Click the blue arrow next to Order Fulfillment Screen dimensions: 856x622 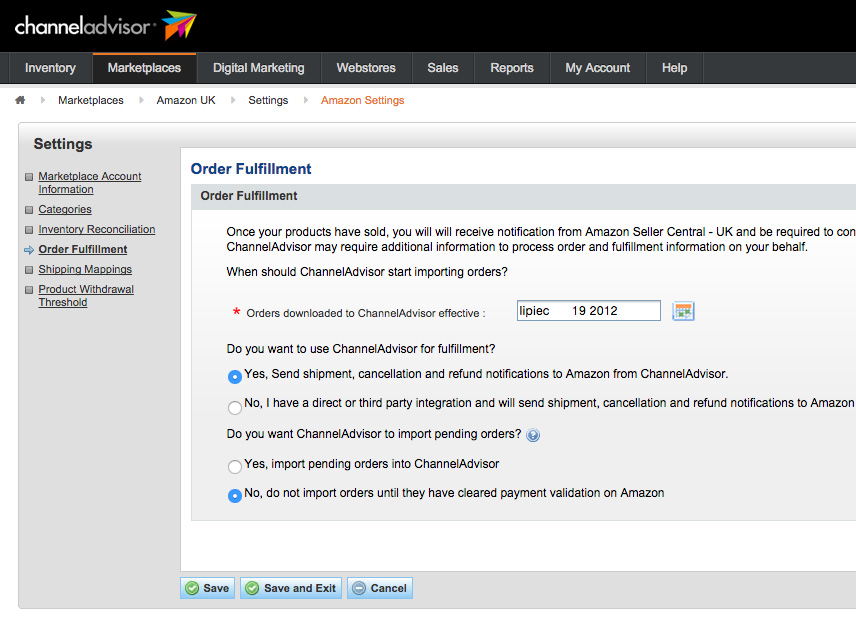pyautogui.click(x=29, y=250)
